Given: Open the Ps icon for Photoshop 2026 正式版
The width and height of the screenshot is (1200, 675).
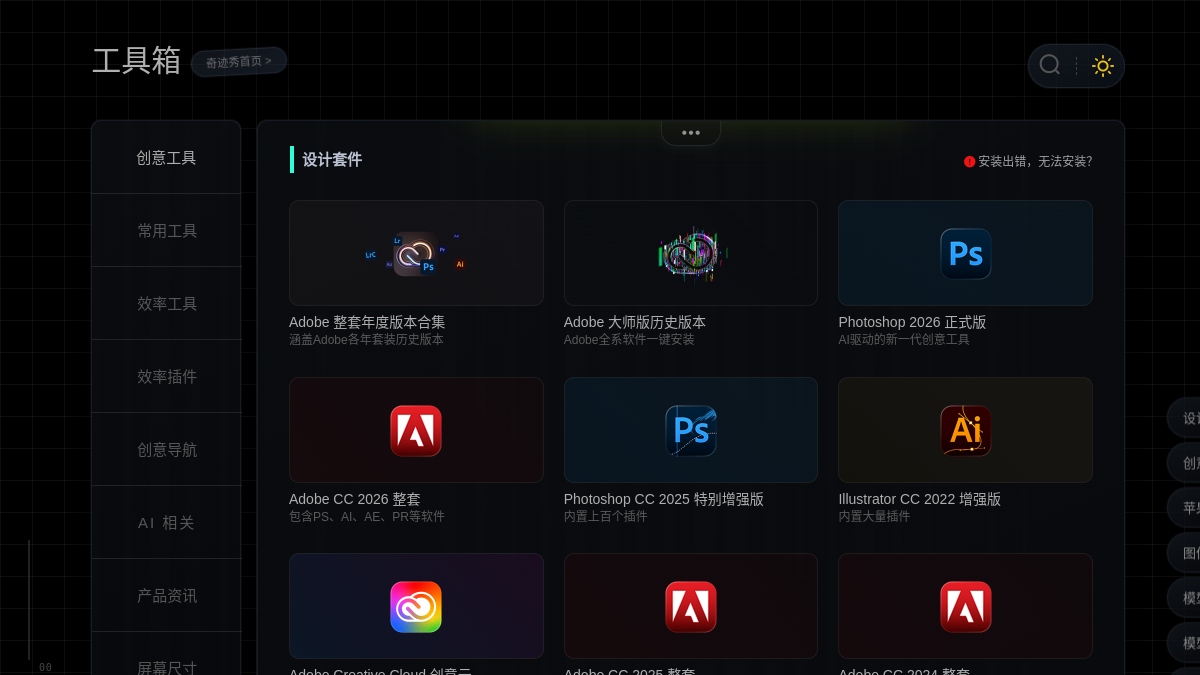Looking at the screenshot, I should 965,253.
